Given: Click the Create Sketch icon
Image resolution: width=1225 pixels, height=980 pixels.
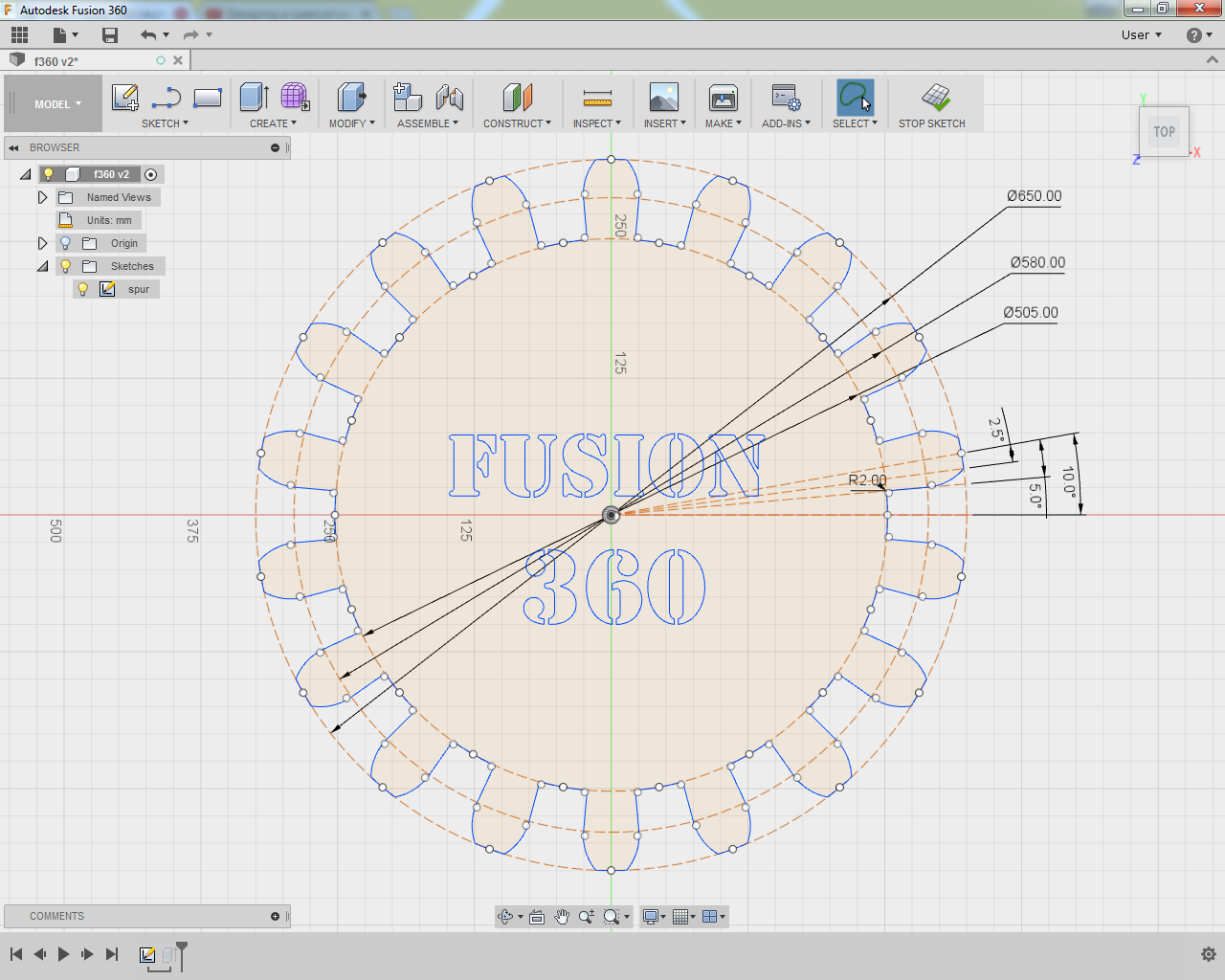Looking at the screenshot, I should click(125, 98).
